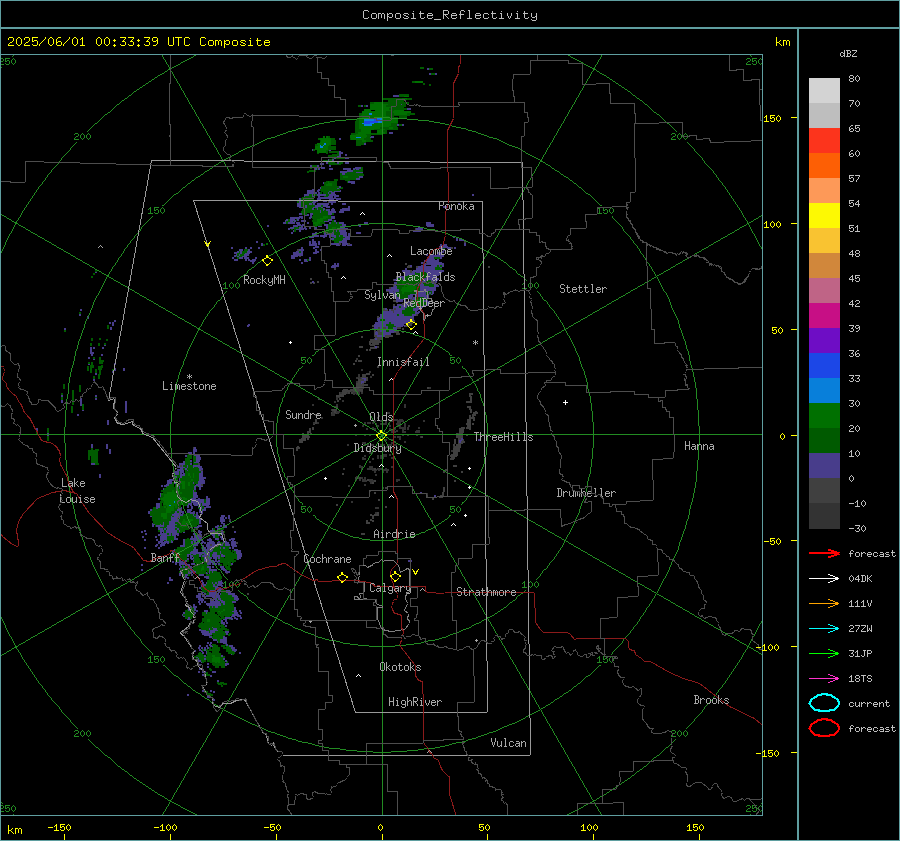900x841 pixels.
Task: Click the Okotoks town label
Action: (400, 667)
